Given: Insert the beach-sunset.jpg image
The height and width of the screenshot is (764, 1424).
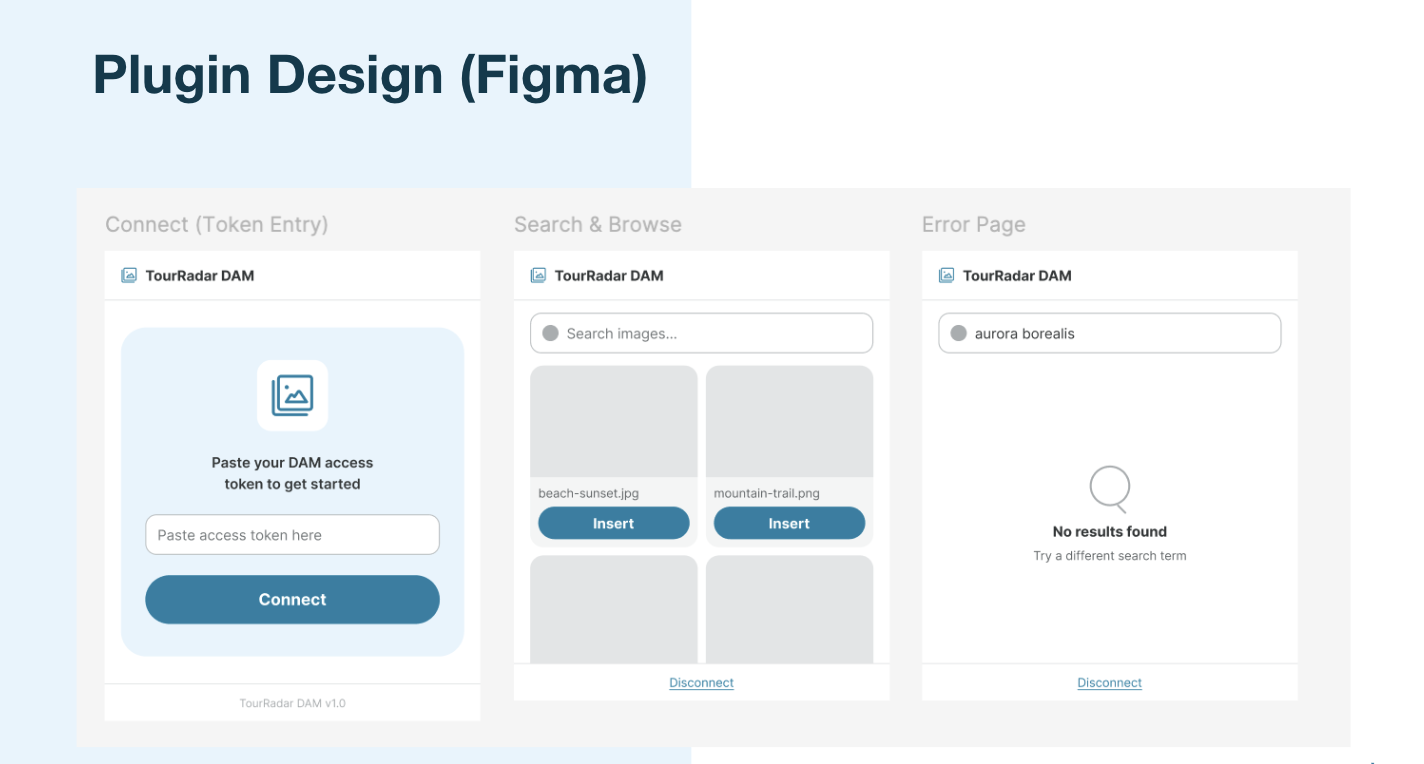Looking at the screenshot, I should [x=614, y=523].
